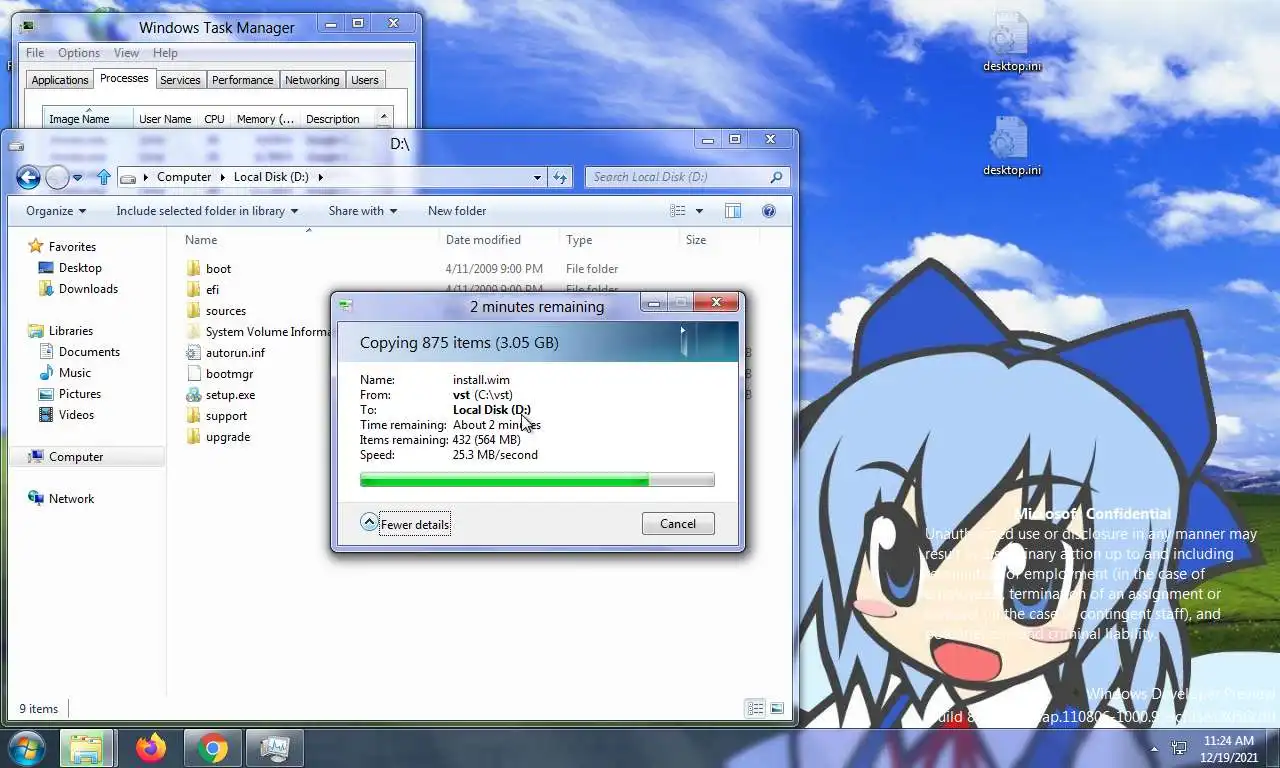Open Task Manager Help menu
This screenshot has height=768, width=1280.
click(x=165, y=53)
